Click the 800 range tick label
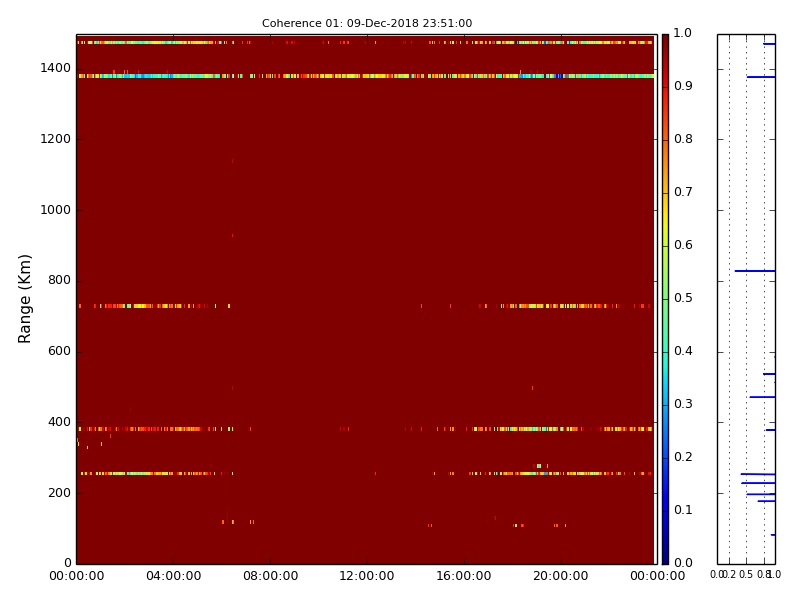 coord(59,280)
